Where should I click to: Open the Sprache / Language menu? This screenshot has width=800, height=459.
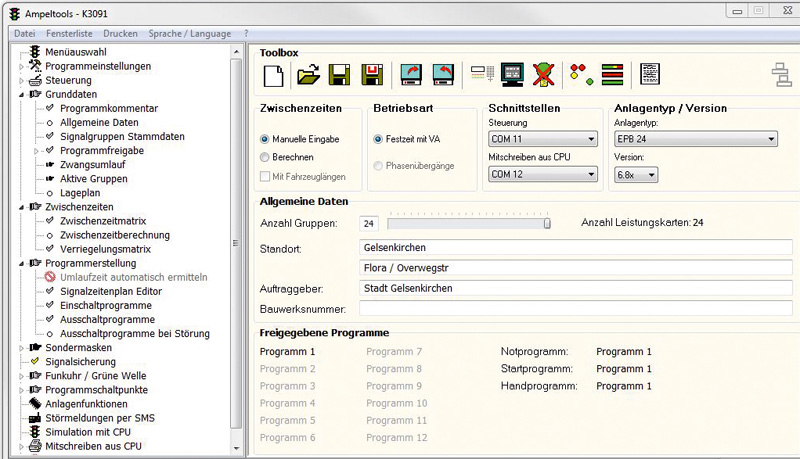click(x=190, y=34)
